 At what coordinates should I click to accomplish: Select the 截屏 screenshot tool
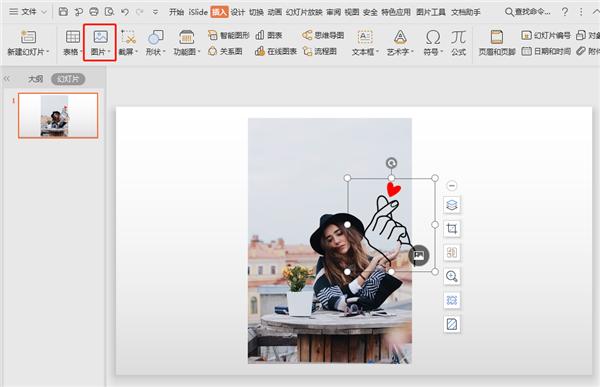(128, 42)
